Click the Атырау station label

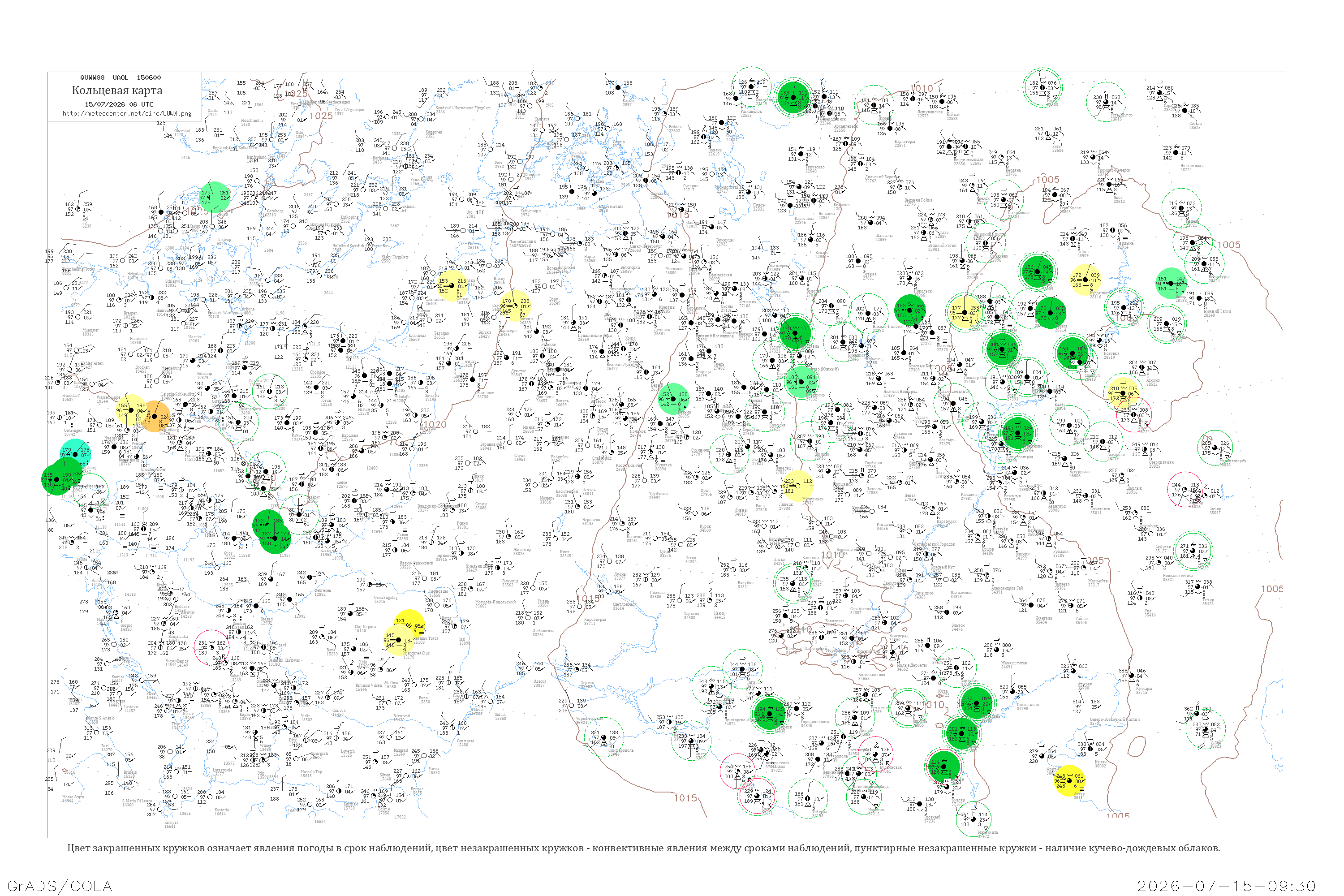[x=1085, y=684]
